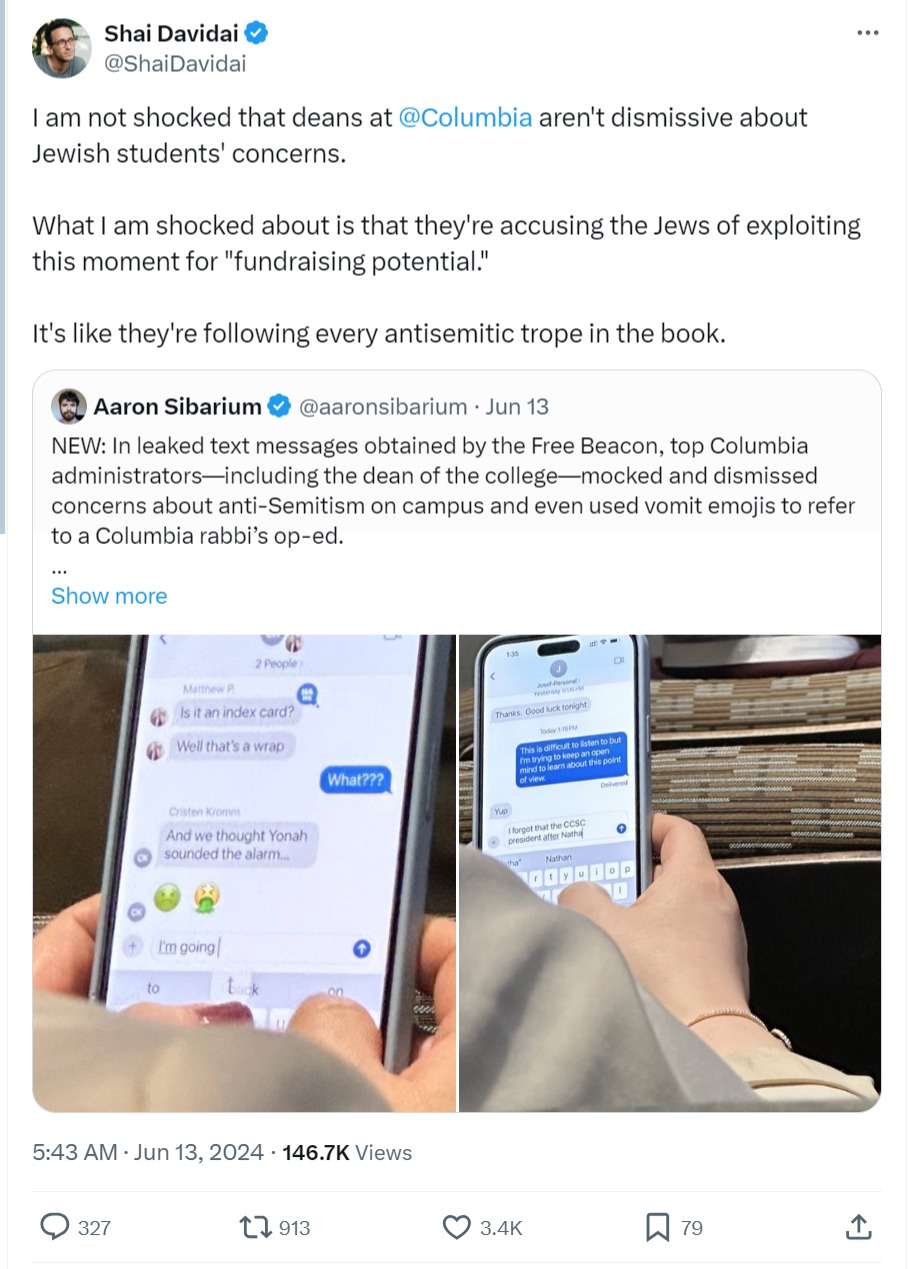Screen dimensions: 909x1269
Task: Expand quoted tweet with Show more
Action: 109,596
